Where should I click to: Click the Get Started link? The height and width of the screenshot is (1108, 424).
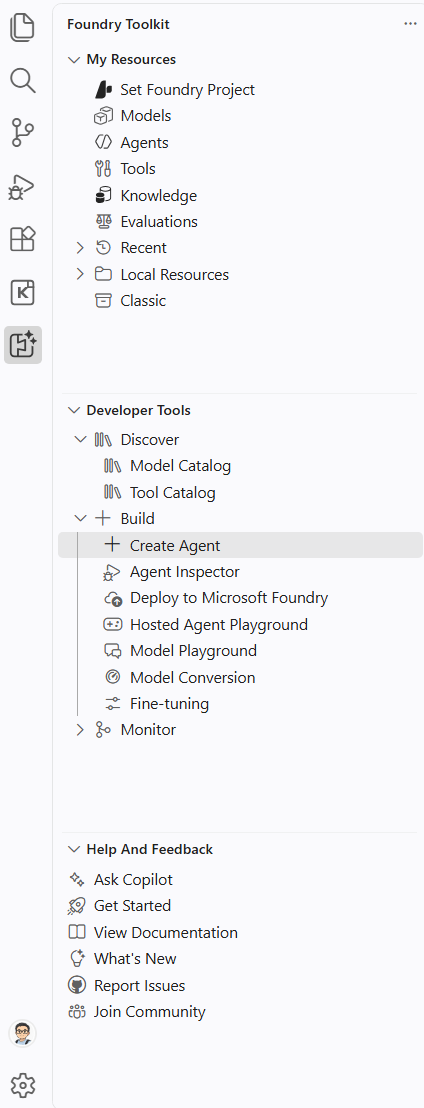tap(132, 906)
